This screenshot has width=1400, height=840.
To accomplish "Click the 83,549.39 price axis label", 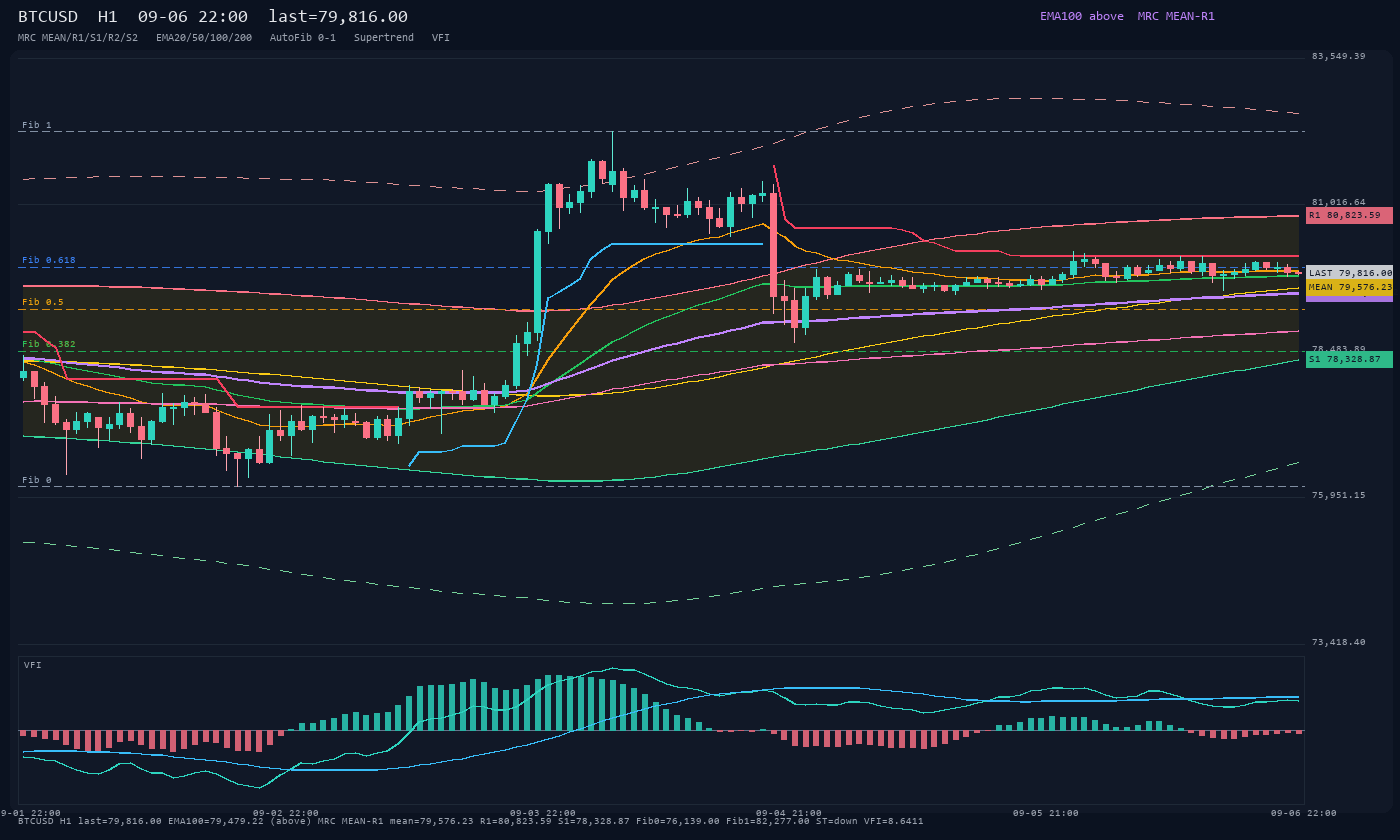I will [1338, 56].
